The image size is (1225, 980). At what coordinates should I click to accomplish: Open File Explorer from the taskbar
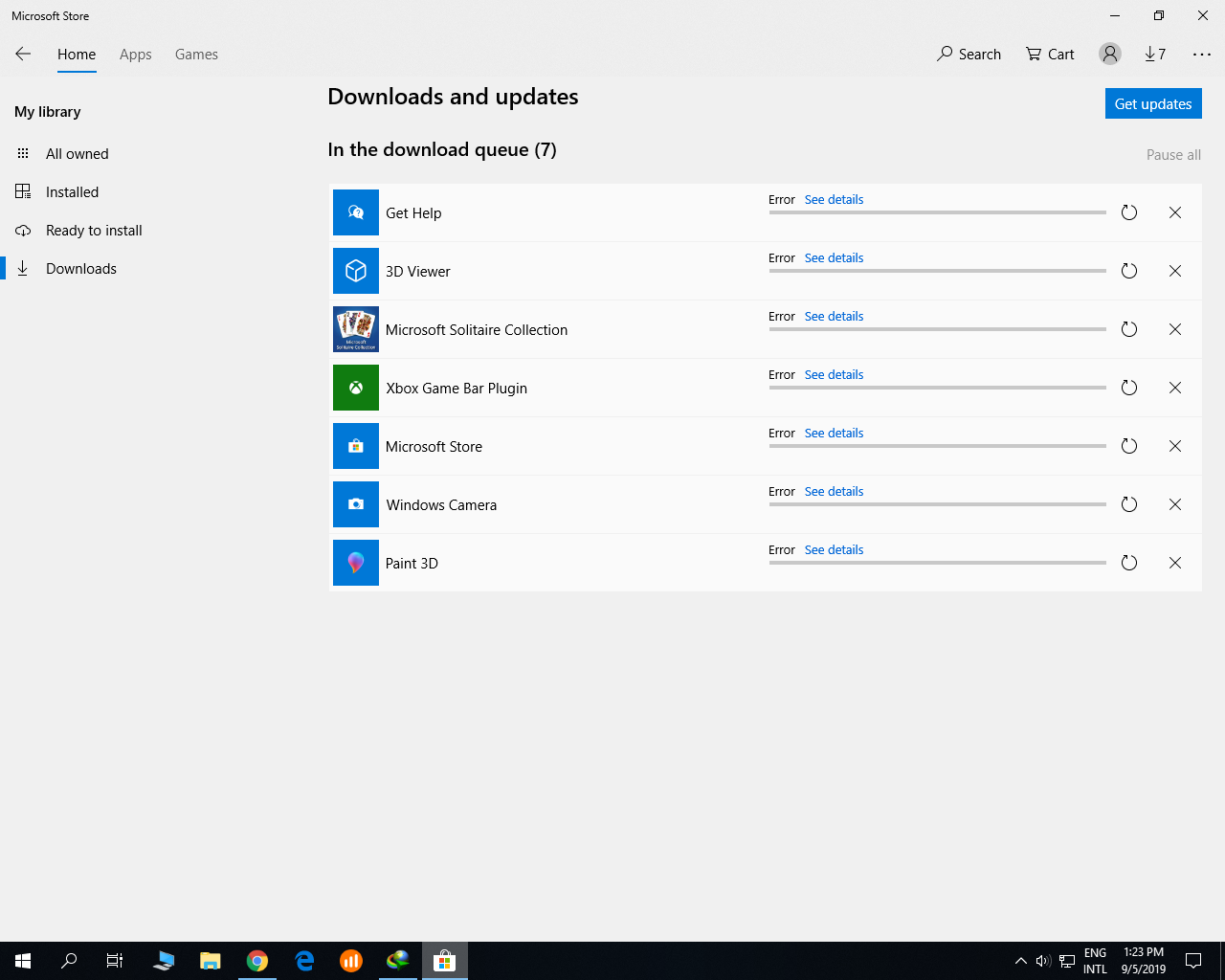click(211, 961)
